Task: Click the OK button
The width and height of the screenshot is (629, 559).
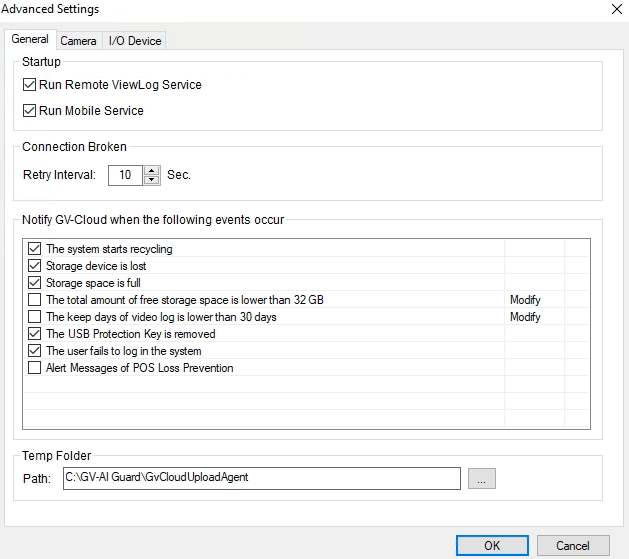Action: pyautogui.click(x=492, y=546)
